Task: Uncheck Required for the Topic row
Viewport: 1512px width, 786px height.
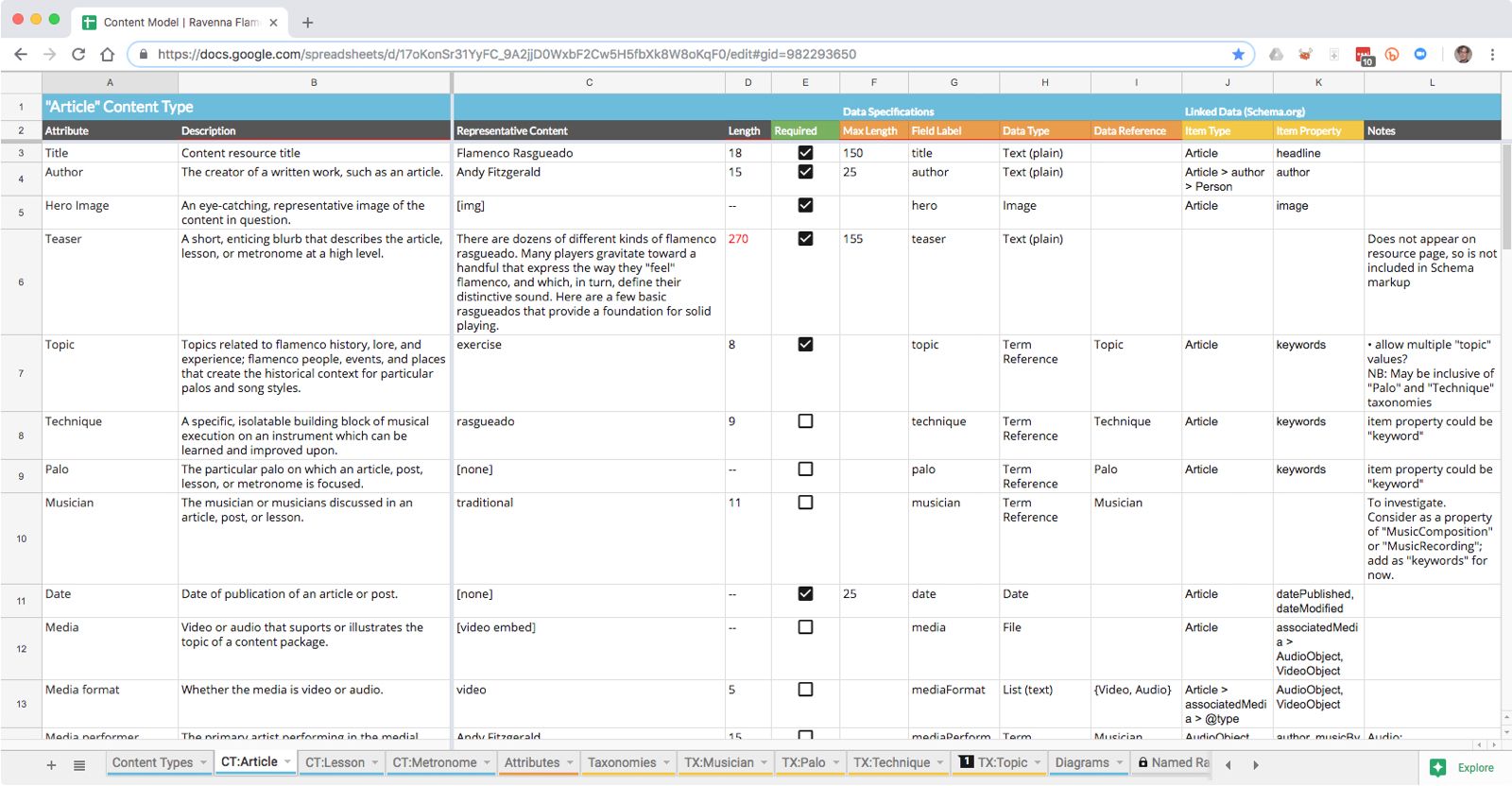Action: (x=805, y=345)
